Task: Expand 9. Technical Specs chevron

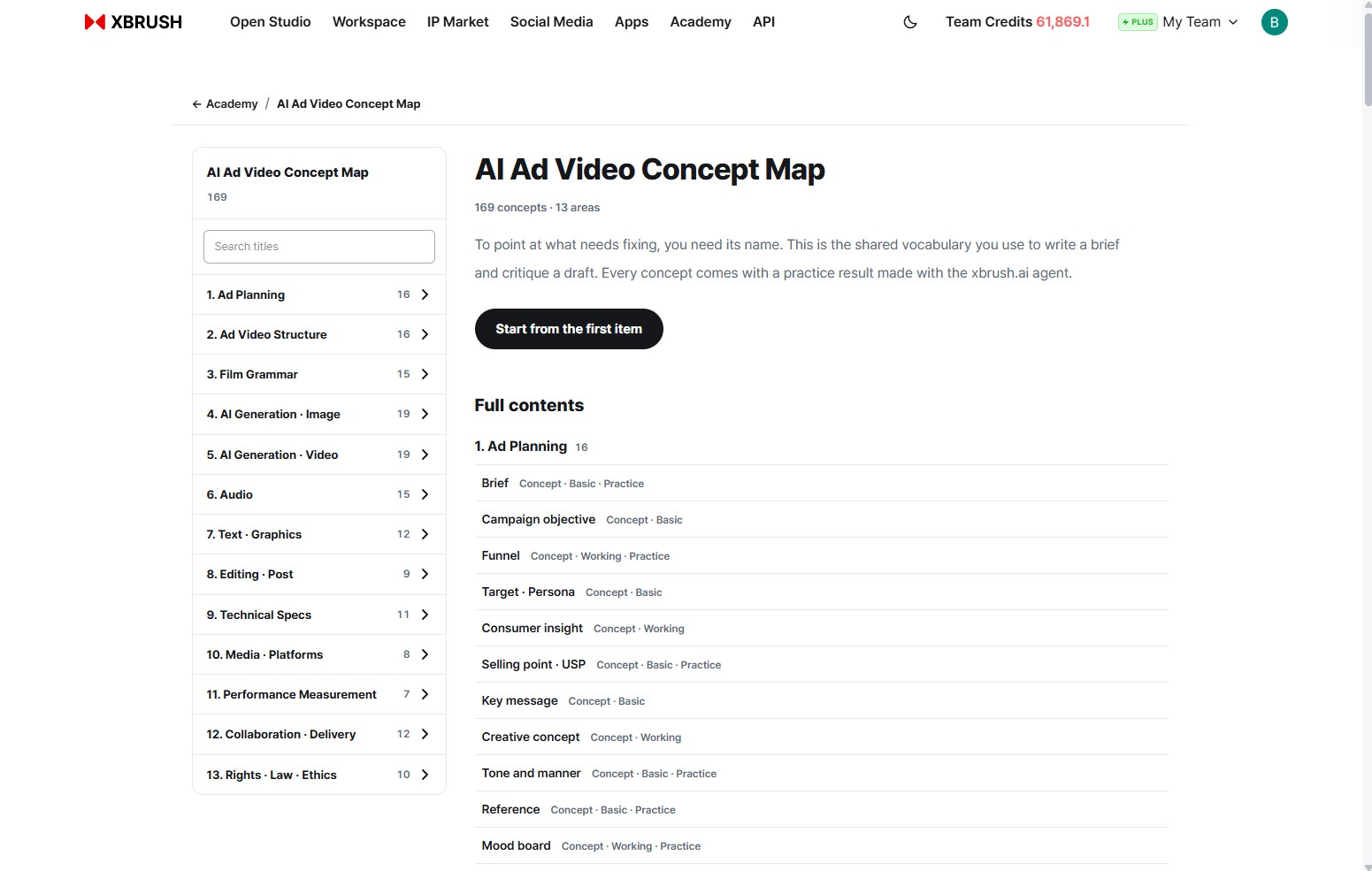Action: [x=425, y=615]
